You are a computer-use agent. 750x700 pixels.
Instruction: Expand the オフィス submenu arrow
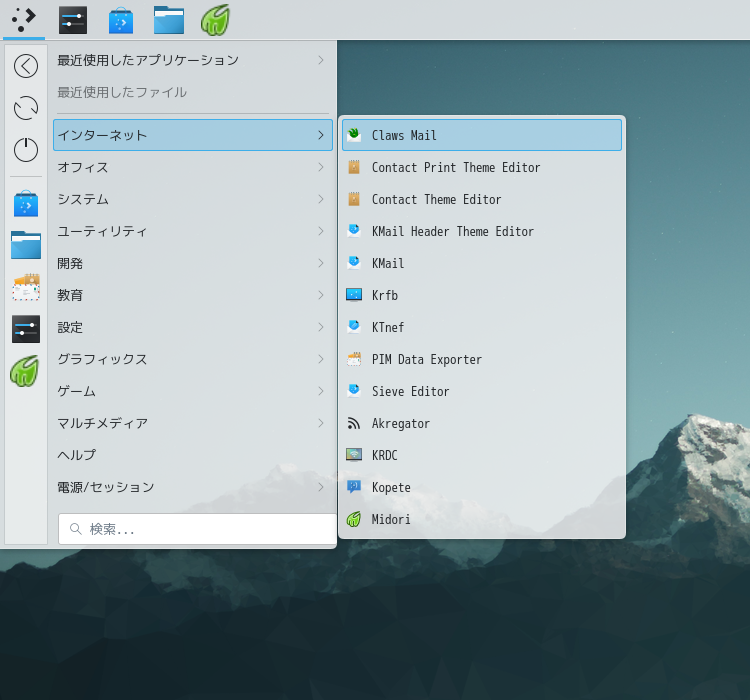point(321,167)
